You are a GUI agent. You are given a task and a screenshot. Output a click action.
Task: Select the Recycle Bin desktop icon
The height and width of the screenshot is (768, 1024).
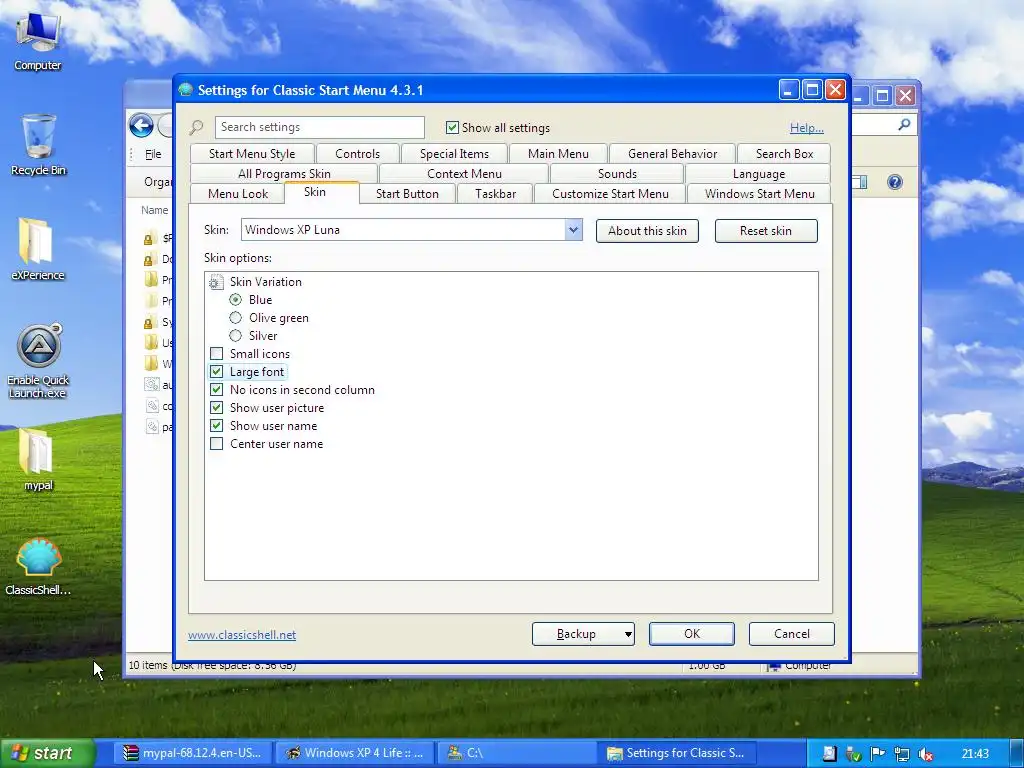[x=38, y=144]
